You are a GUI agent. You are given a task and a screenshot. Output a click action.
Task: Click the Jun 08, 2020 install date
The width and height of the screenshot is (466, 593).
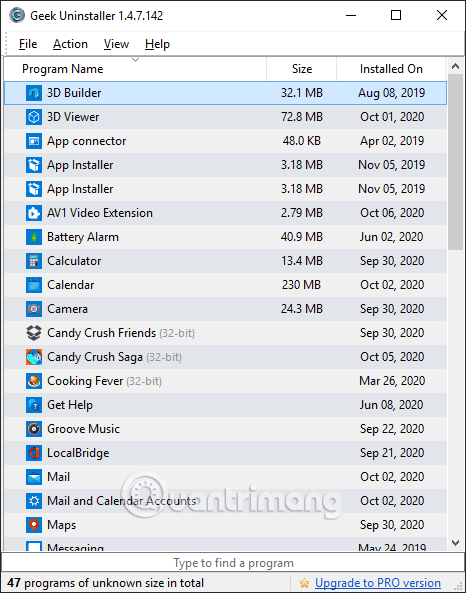pos(391,405)
